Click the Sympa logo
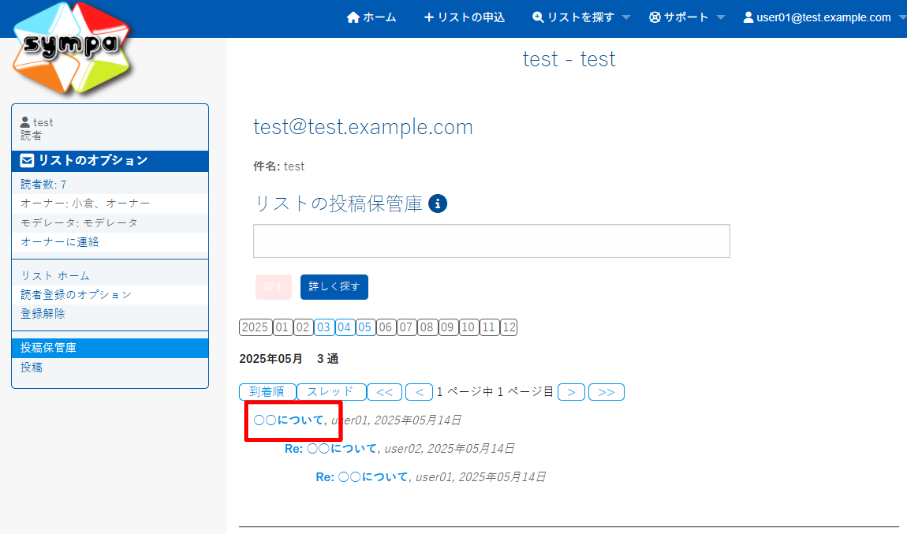907x534 pixels. [x=72, y=47]
